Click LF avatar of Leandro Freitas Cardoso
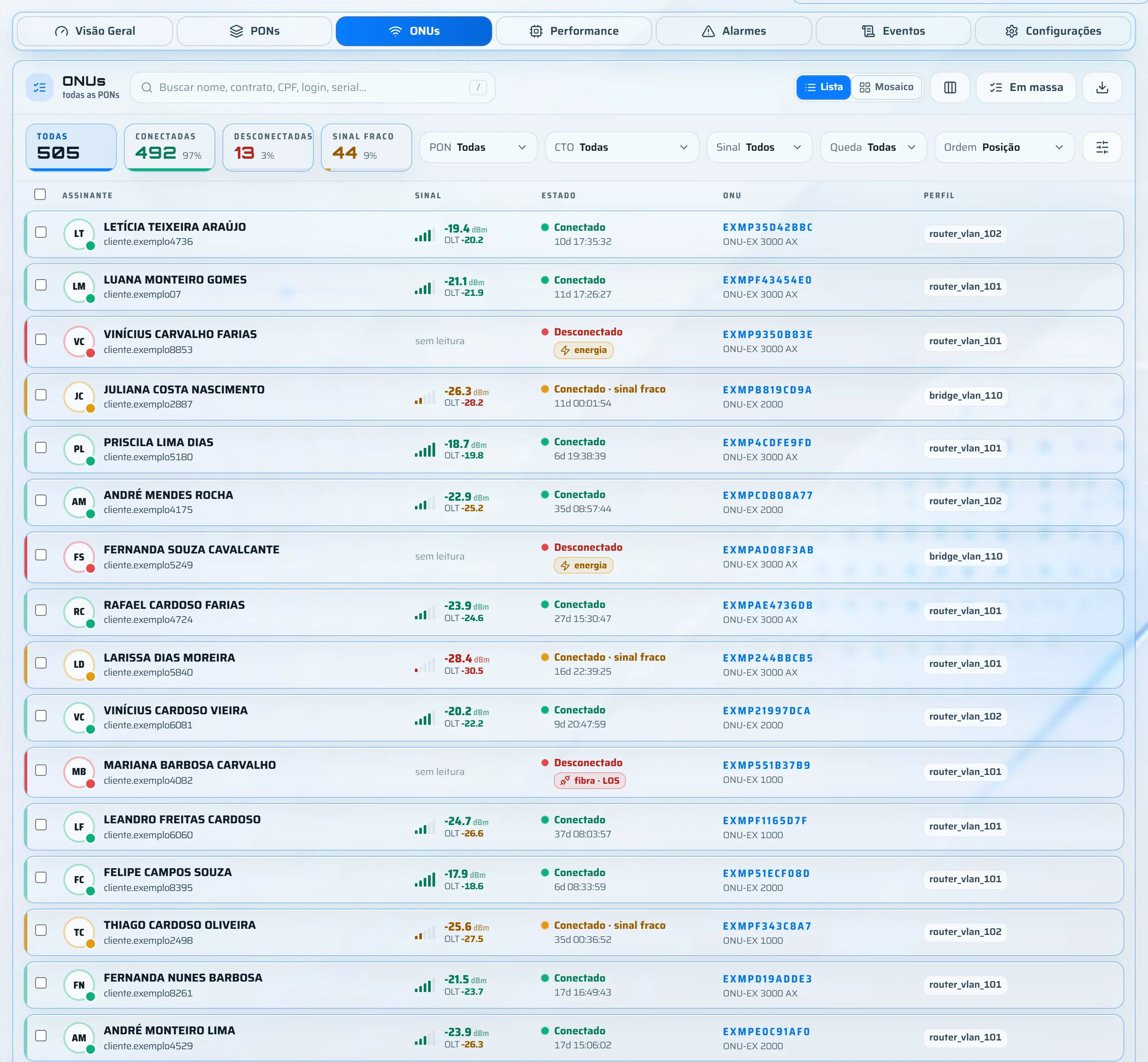Viewport: 1148px width, 1062px height. (79, 827)
